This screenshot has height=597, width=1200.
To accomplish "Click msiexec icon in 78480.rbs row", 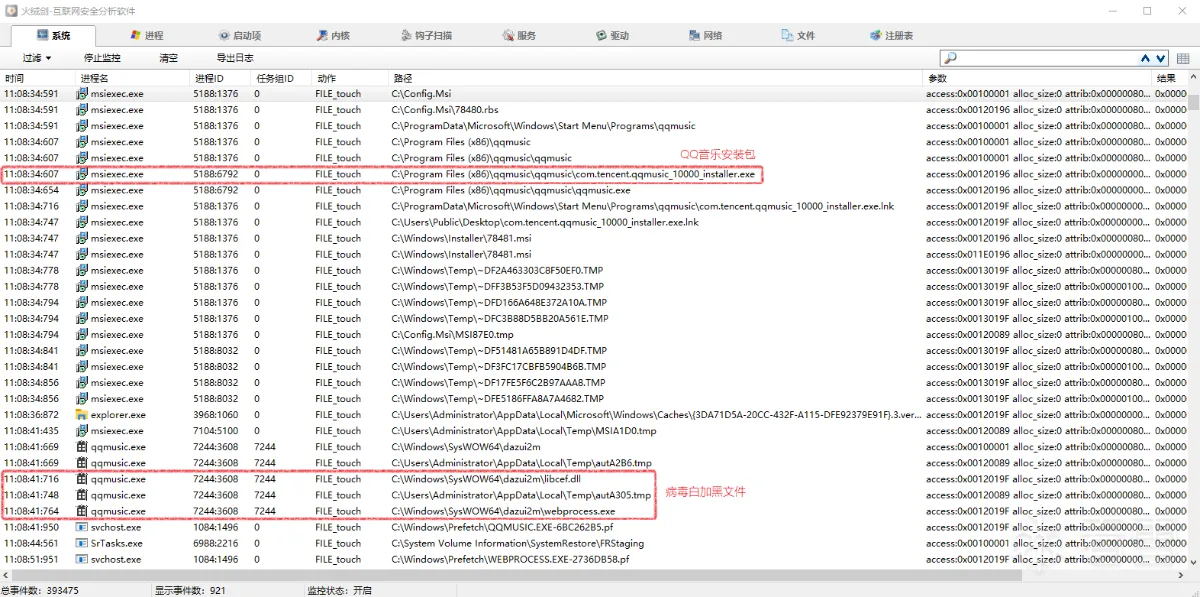I will [83, 109].
